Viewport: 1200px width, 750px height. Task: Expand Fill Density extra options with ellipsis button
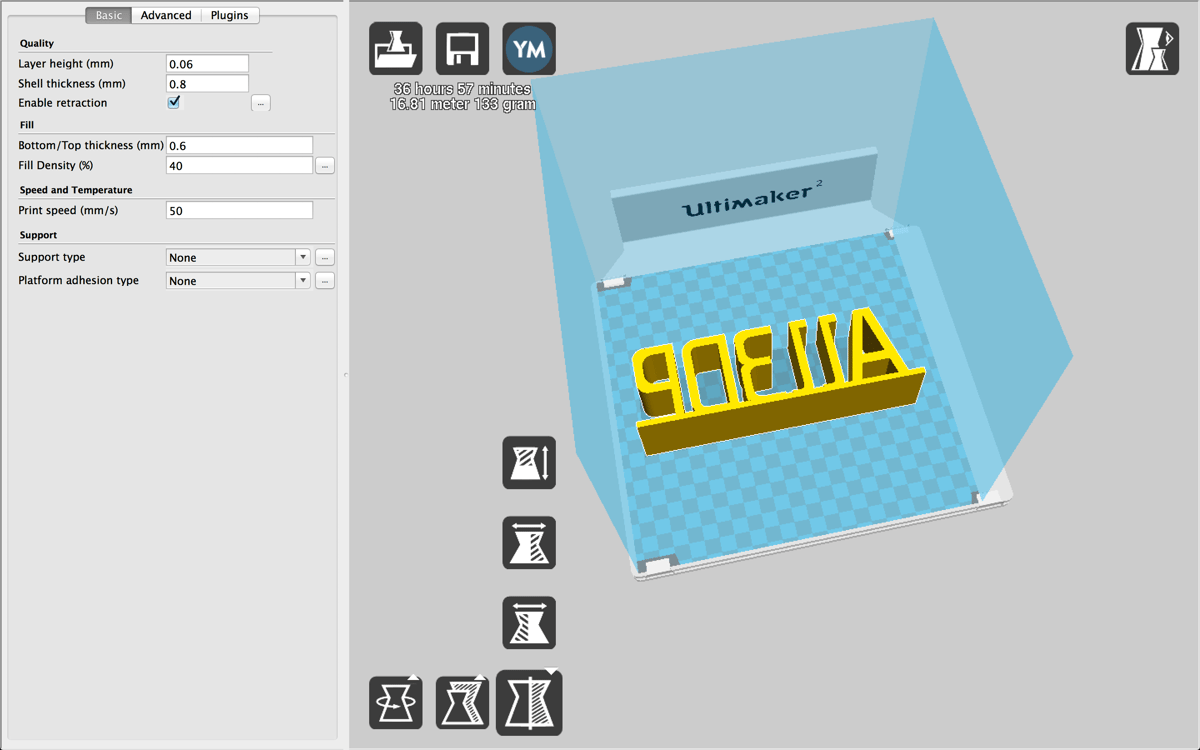point(324,165)
